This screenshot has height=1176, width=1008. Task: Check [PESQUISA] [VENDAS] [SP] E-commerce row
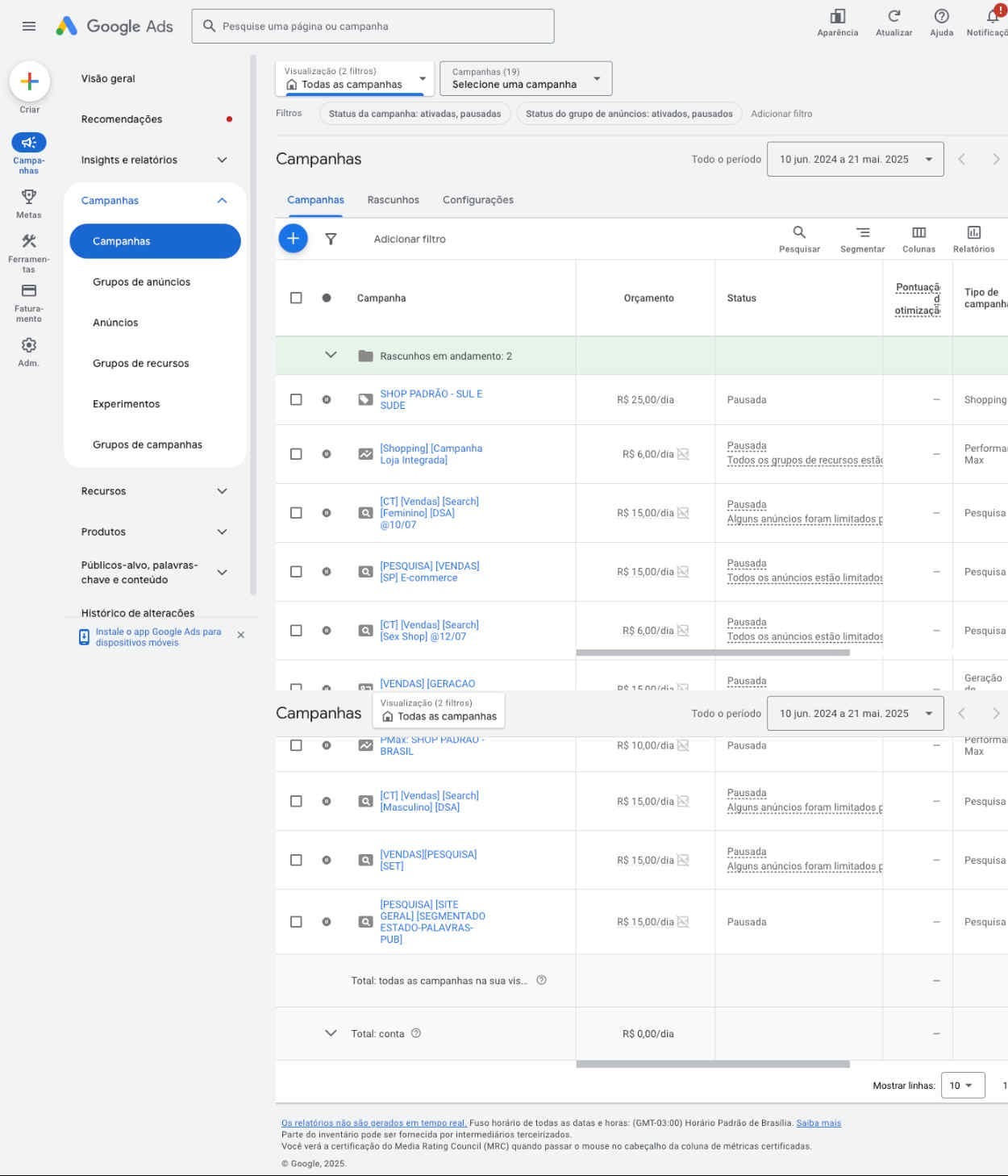pyautogui.click(x=296, y=572)
